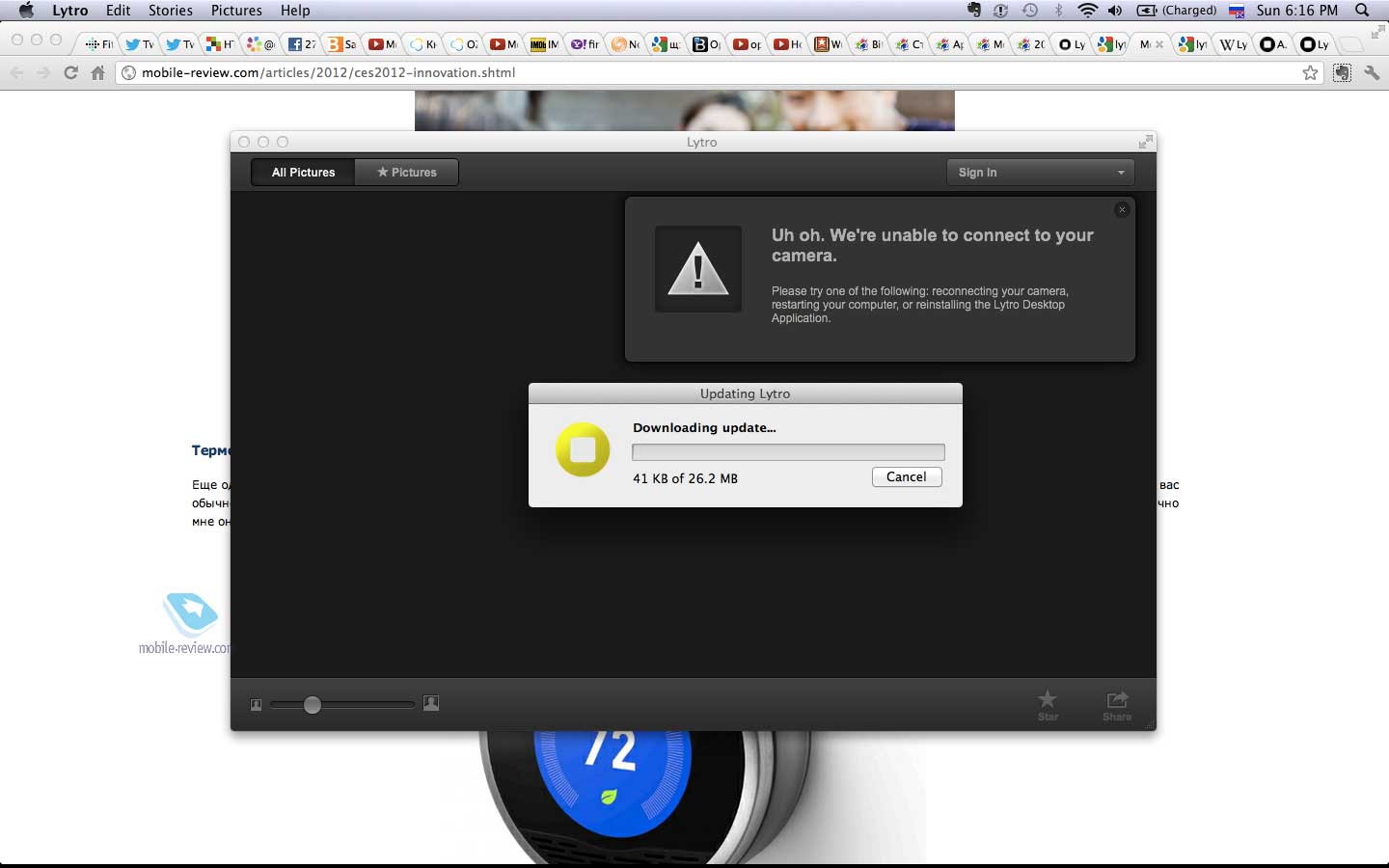Click the mobile-review.com logo on page

(186, 623)
